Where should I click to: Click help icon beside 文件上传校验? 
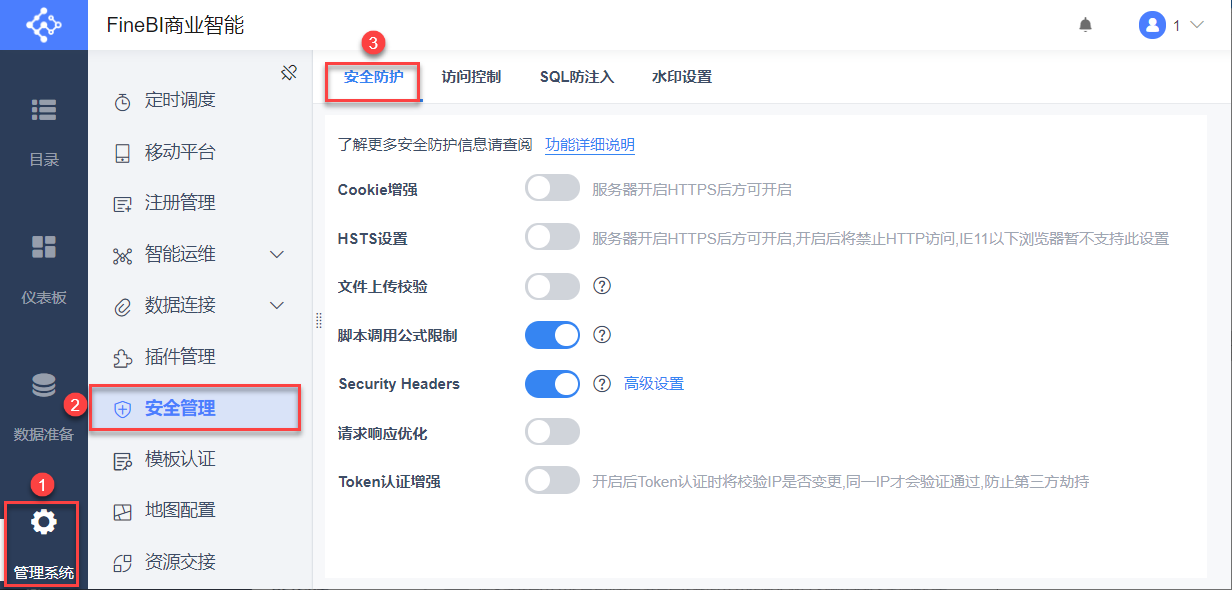602,286
